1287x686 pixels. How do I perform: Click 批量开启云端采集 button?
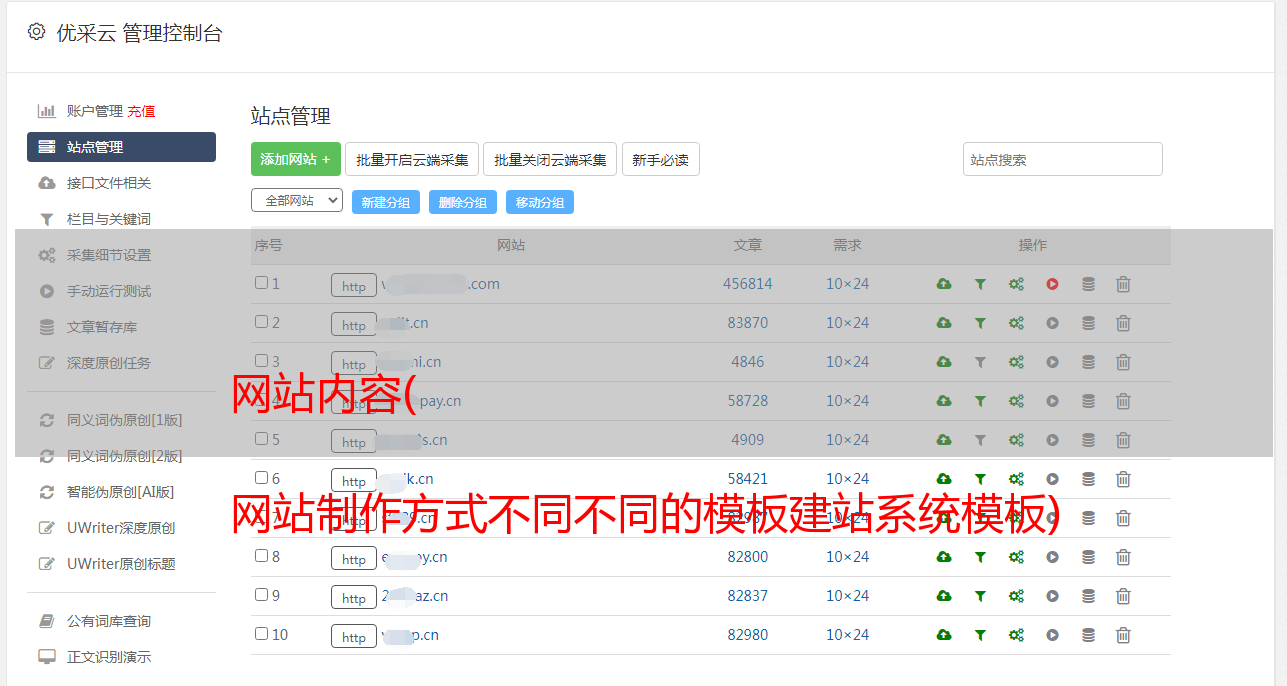point(412,159)
